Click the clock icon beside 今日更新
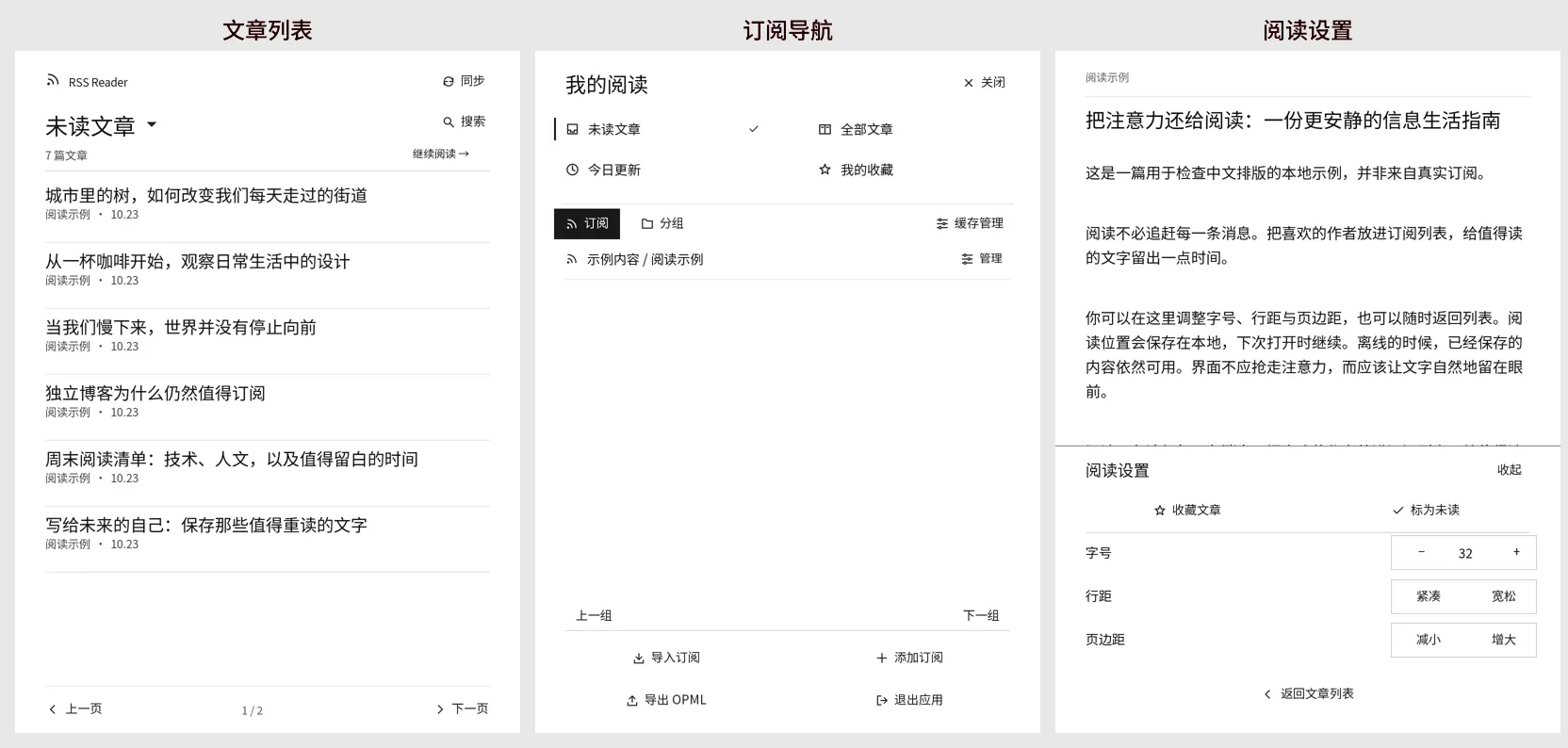 572,170
